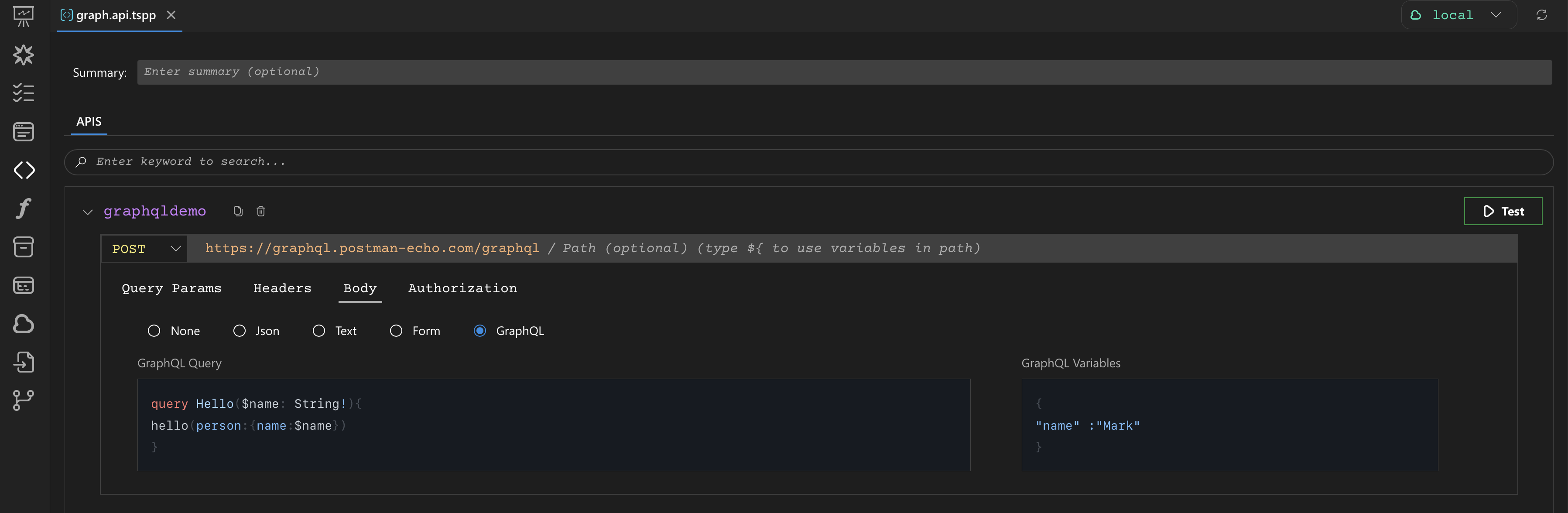
Task: Open the POST method dropdown
Action: click(x=145, y=249)
